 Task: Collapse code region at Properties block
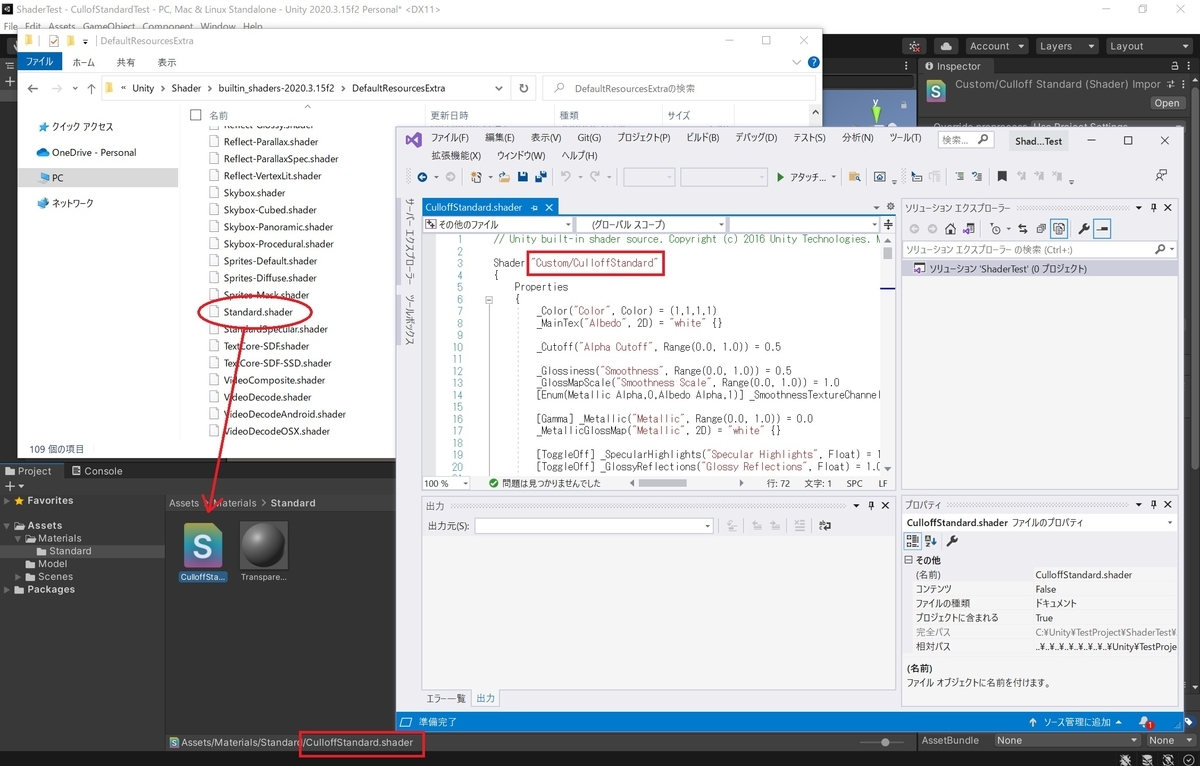(489, 299)
